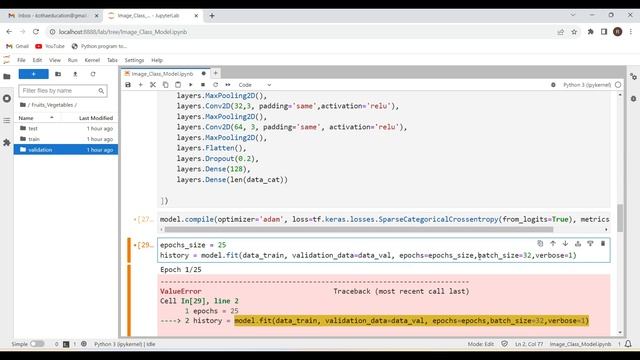Paste cell from clipboard
640x360 pixels.
point(178,85)
